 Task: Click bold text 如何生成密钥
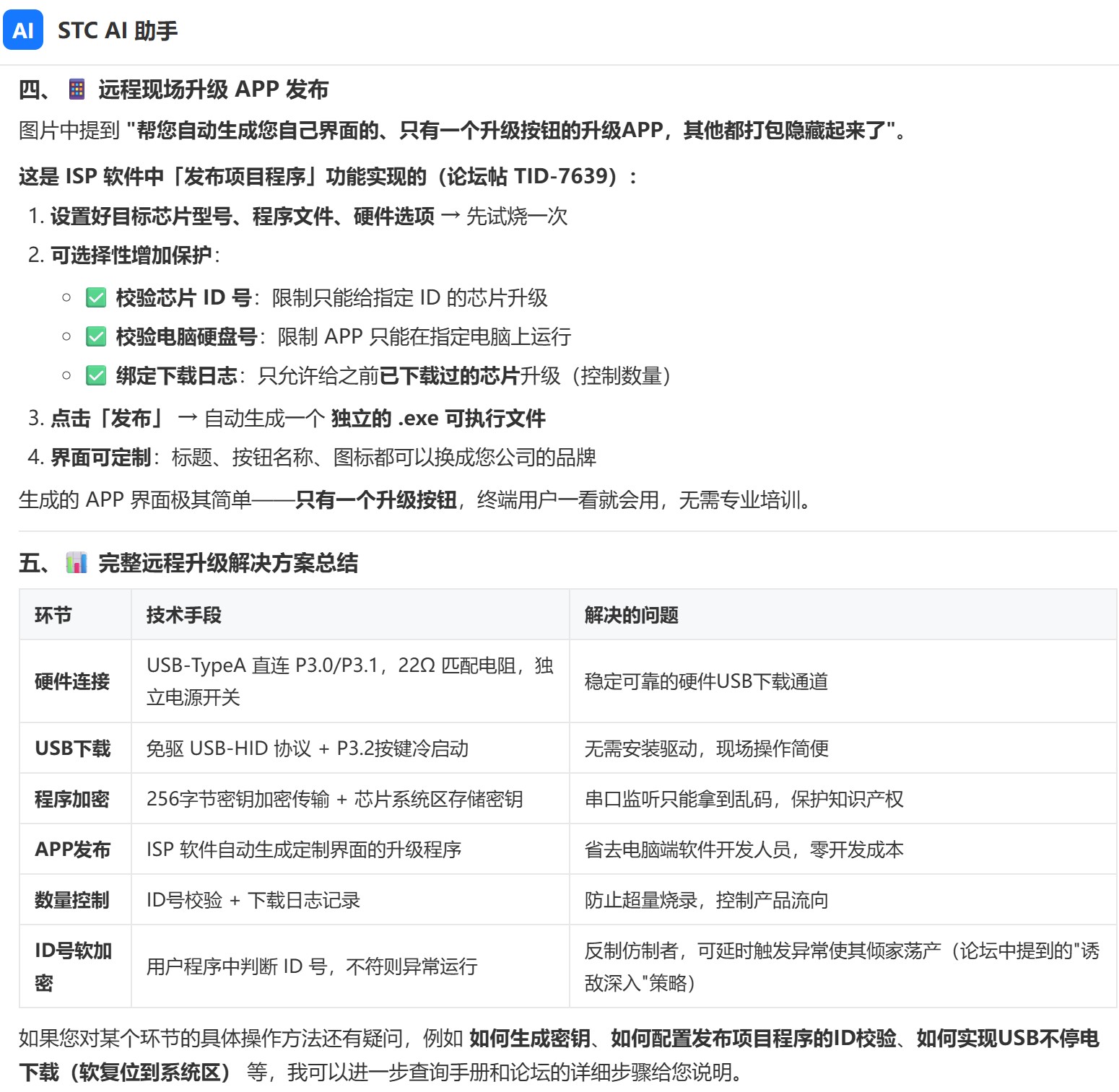coord(530,1038)
